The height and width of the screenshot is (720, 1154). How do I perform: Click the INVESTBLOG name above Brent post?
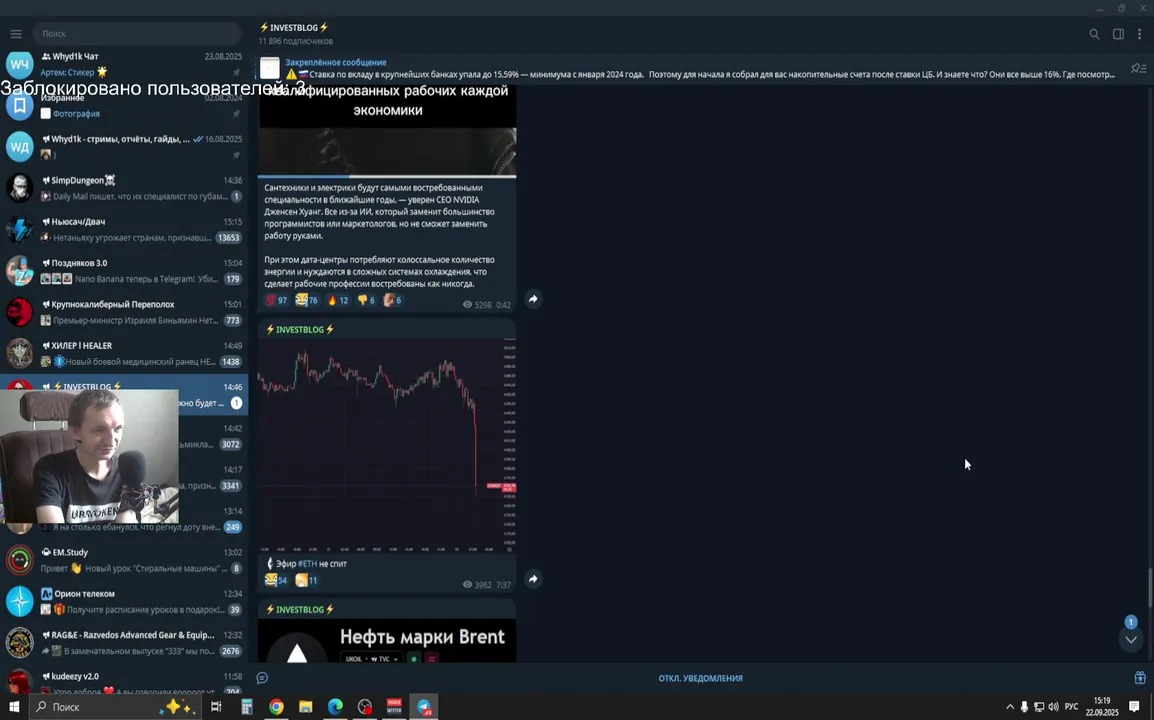(x=300, y=609)
